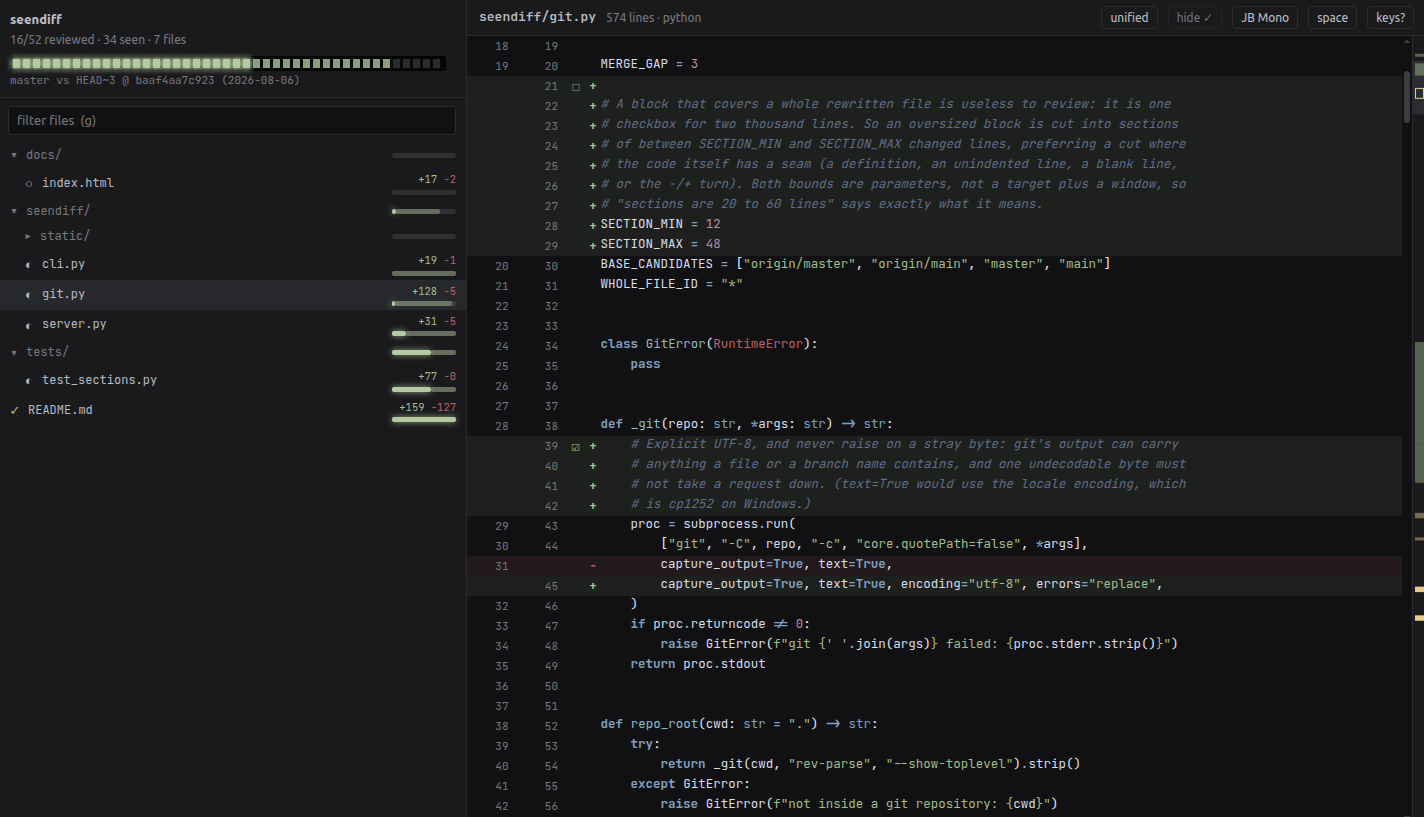Open the keys? shortcut help

tap(1390, 18)
